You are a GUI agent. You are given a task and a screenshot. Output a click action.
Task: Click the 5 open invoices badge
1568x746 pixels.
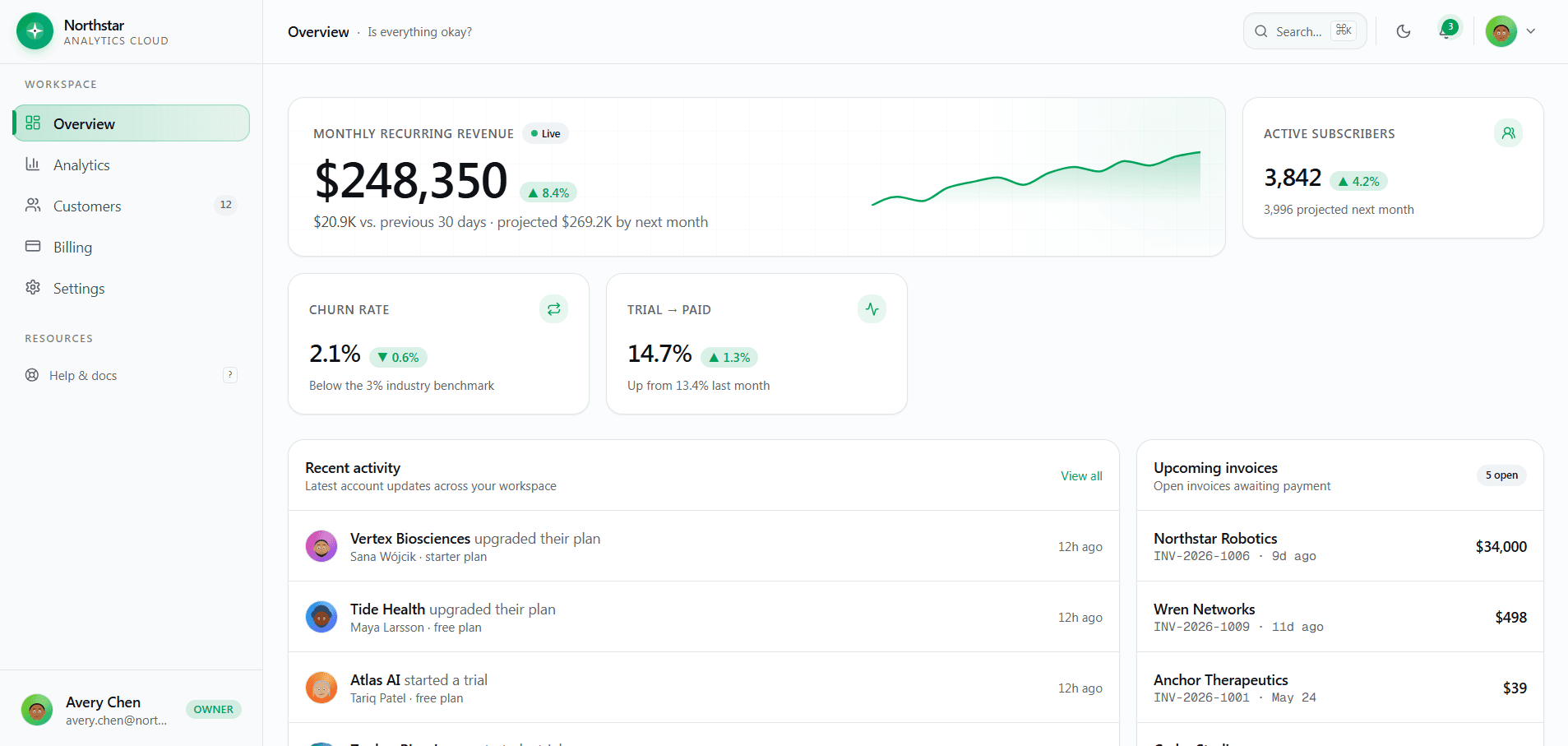(x=1501, y=475)
